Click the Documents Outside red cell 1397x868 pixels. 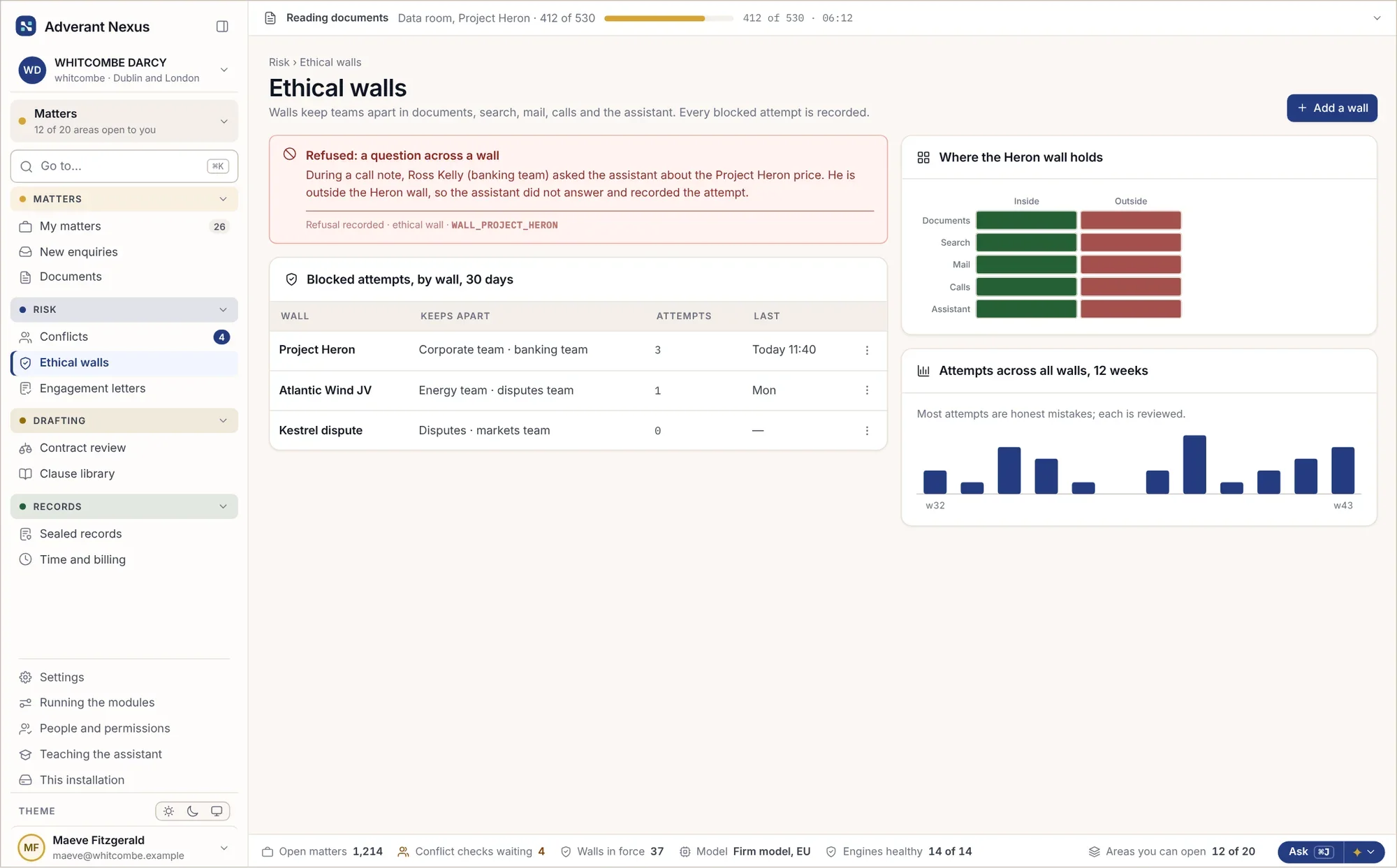pyautogui.click(x=1131, y=220)
